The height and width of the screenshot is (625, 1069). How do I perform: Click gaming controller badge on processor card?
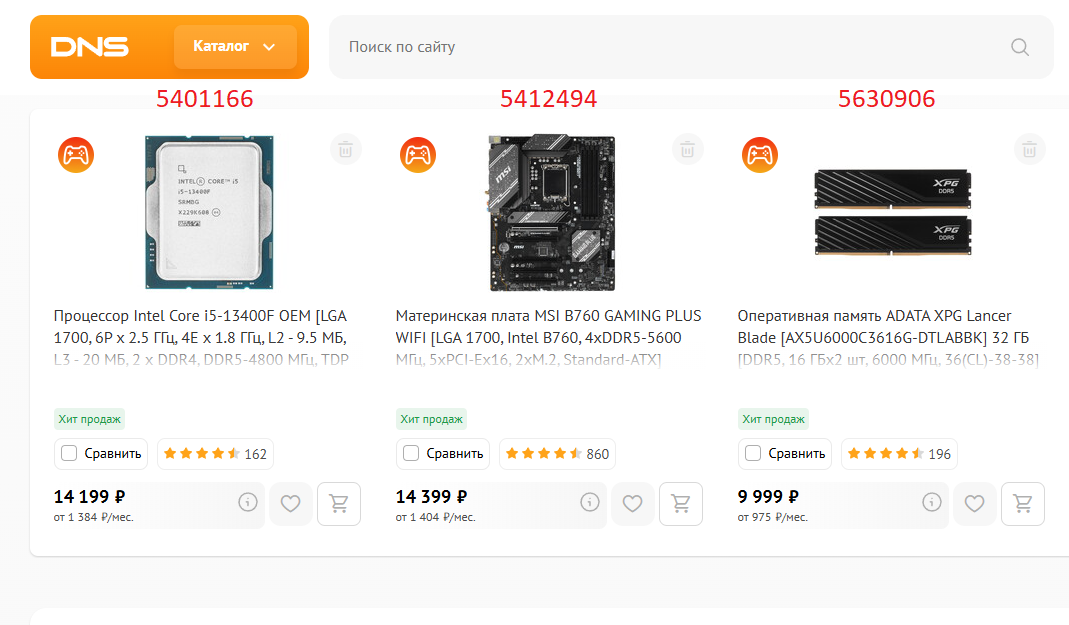pos(76,155)
